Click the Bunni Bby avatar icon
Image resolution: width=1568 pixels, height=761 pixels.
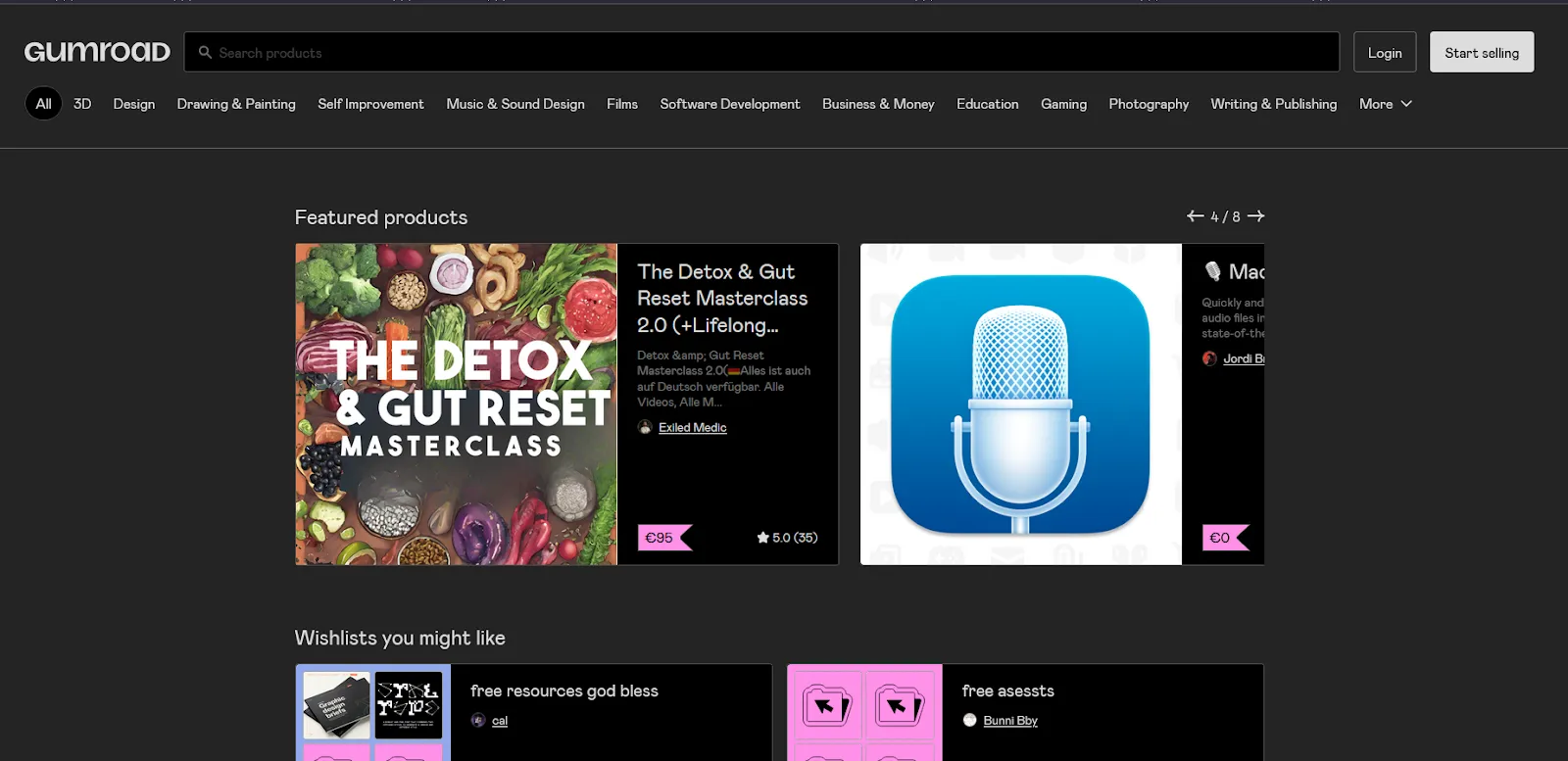(970, 720)
